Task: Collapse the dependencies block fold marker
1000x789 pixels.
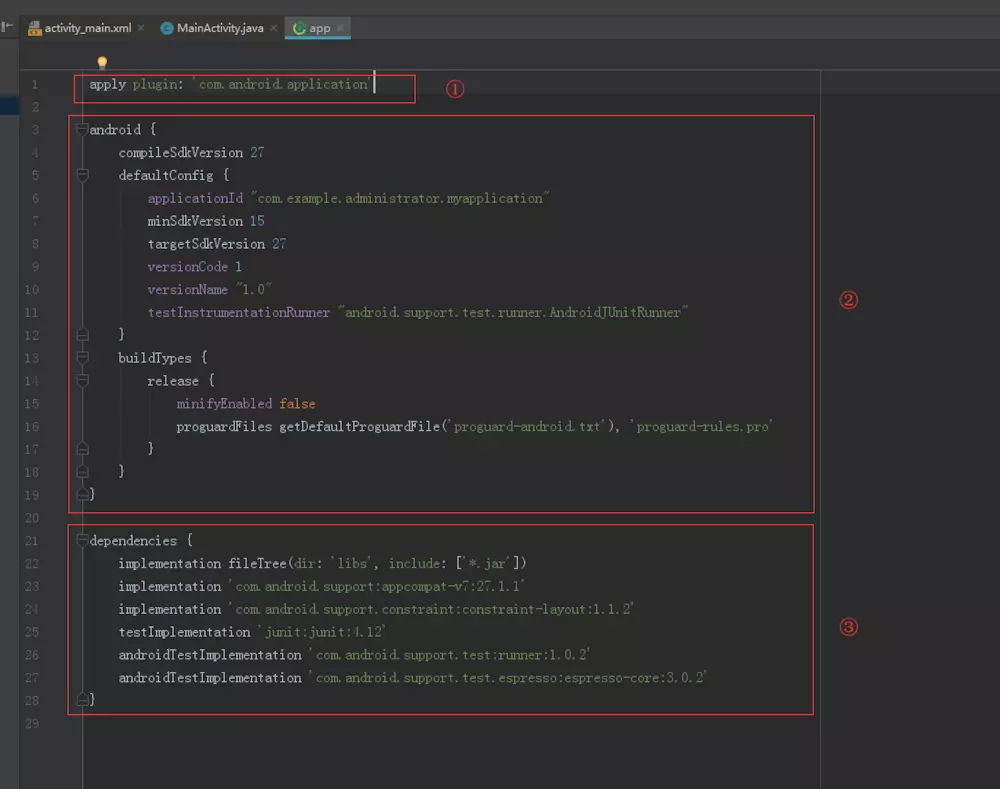Action: click(82, 540)
